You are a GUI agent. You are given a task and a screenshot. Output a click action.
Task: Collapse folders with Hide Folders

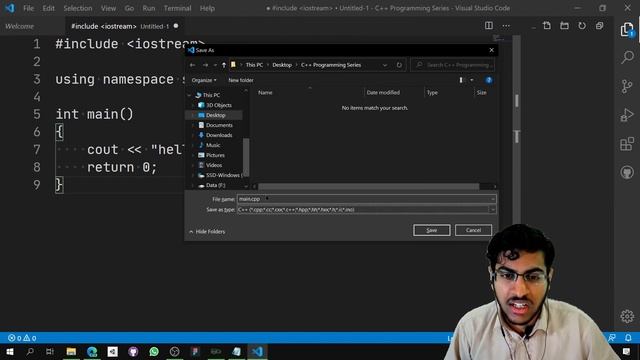click(x=207, y=231)
